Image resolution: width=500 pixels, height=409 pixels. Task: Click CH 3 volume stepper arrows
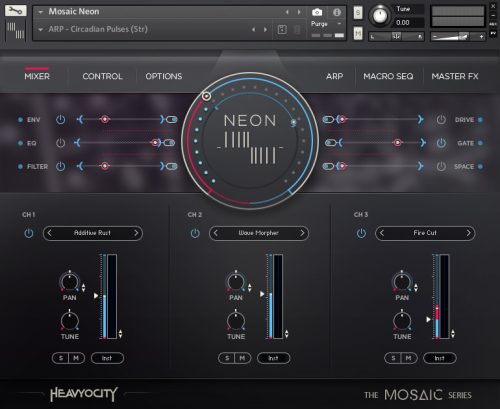tap(453, 334)
